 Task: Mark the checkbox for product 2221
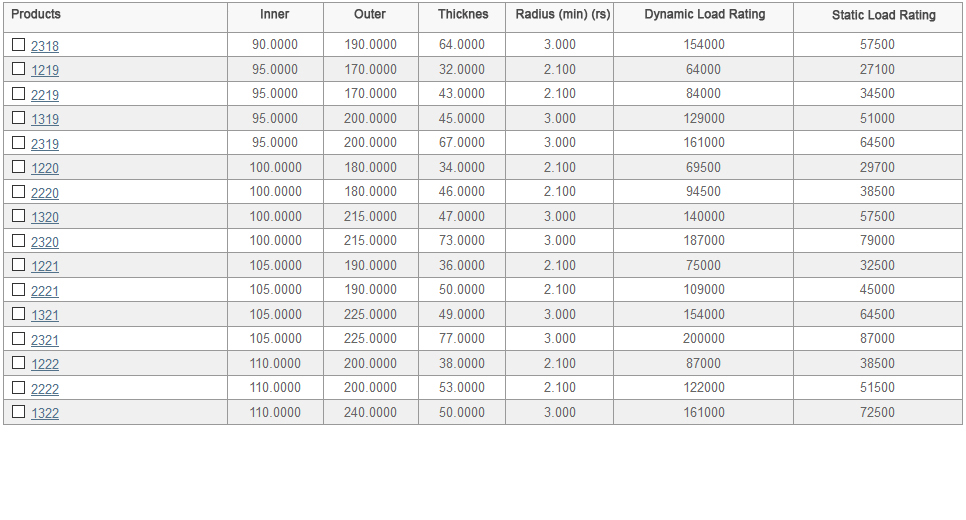[x=19, y=290]
